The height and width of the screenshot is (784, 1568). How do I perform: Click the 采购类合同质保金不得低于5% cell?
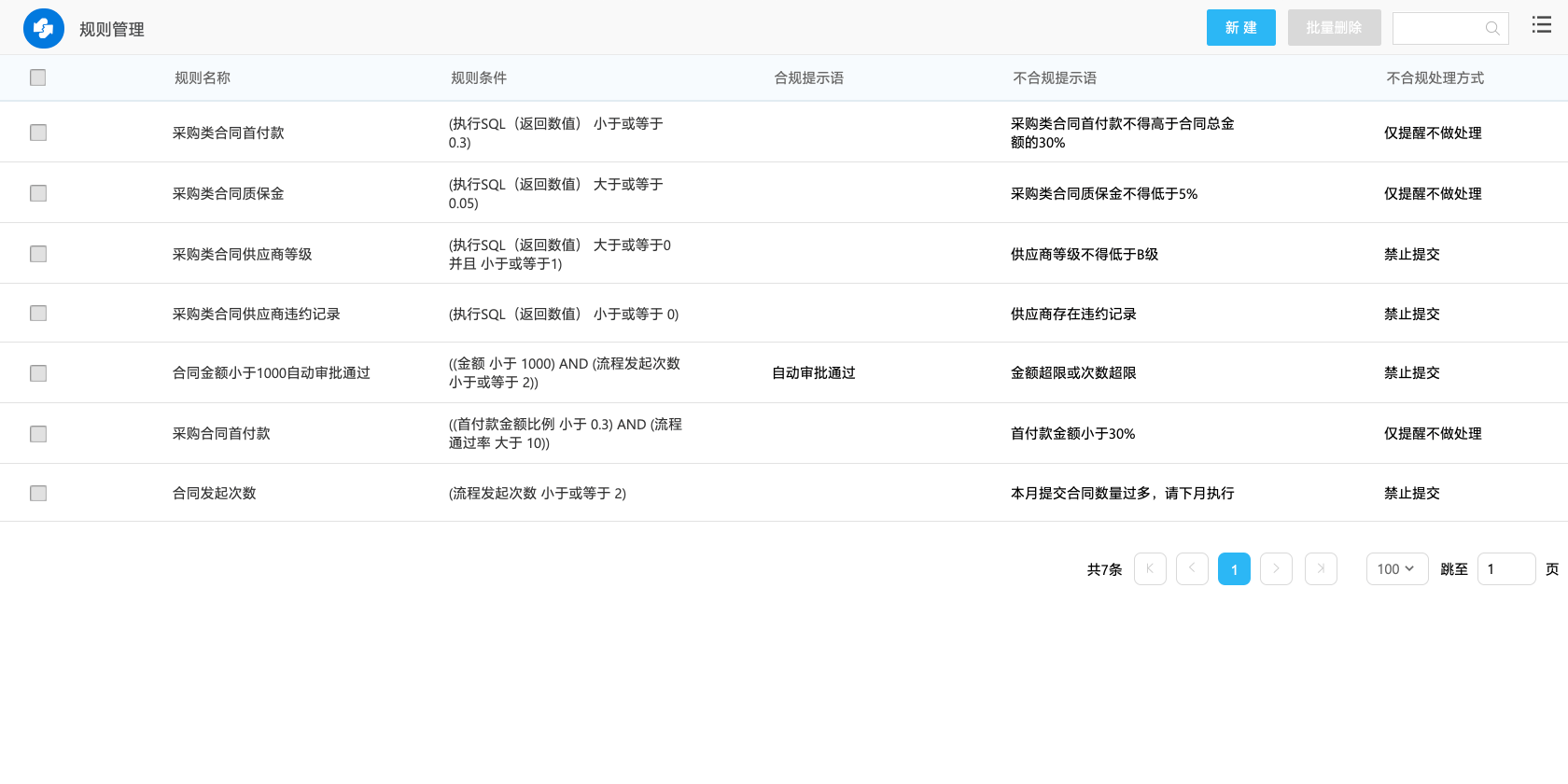(x=1104, y=194)
